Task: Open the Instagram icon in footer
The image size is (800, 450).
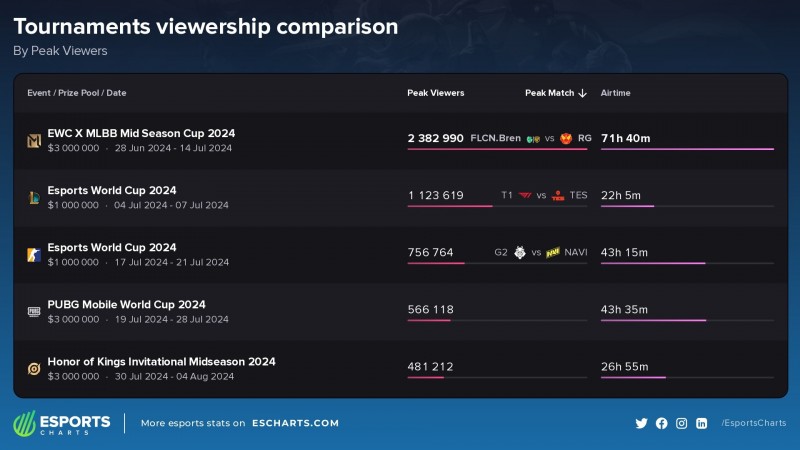Action: [682, 423]
